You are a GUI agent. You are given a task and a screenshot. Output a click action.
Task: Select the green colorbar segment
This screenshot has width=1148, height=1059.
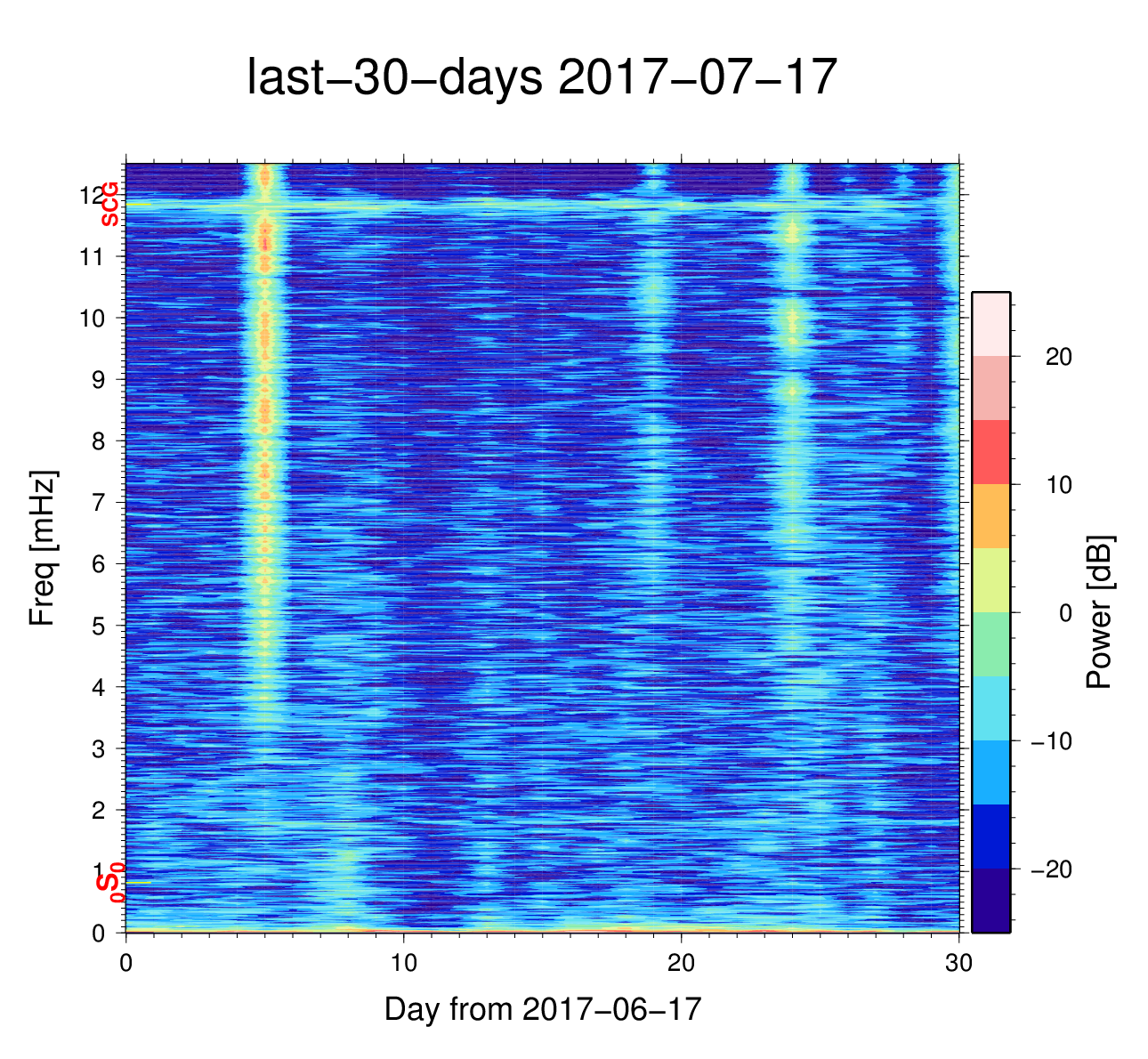click(x=990, y=644)
